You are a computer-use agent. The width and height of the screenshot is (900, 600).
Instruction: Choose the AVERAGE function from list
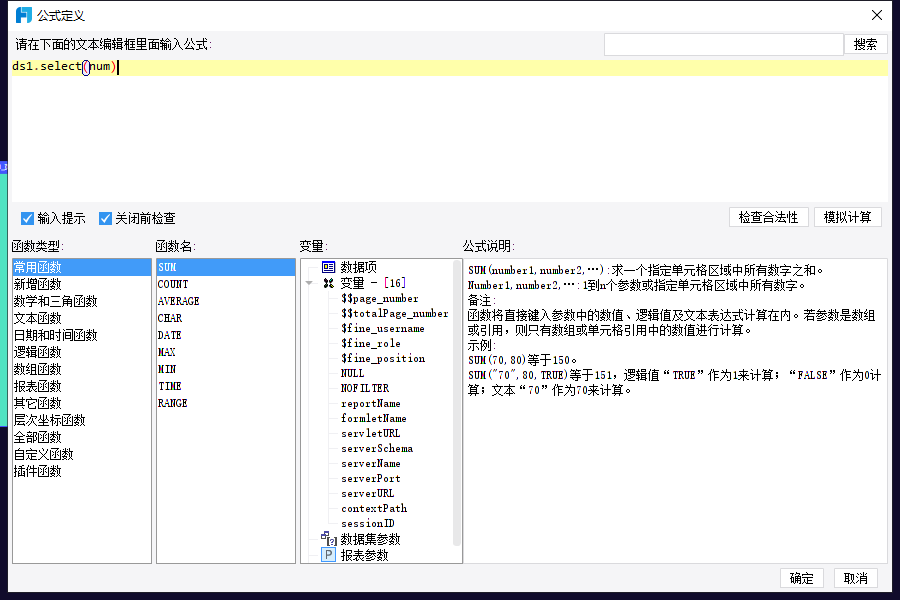coord(178,301)
